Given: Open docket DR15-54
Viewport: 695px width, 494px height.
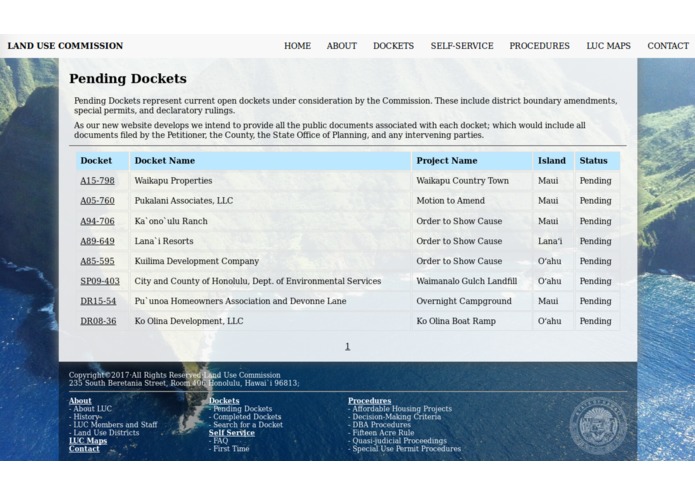Looking at the screenshot, I should tap(98, 301).
